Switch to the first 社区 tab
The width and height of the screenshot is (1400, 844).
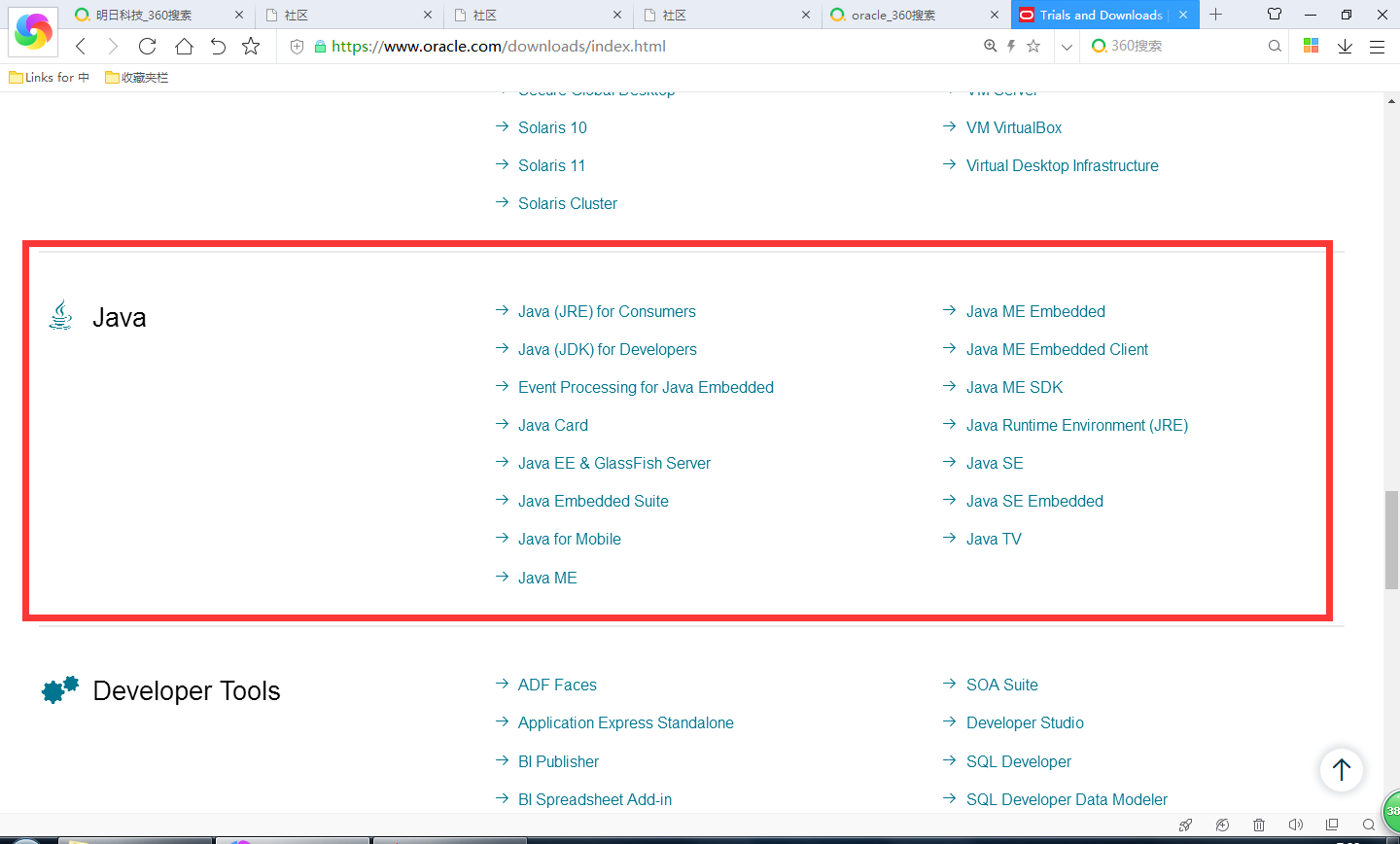click(348, 15)
